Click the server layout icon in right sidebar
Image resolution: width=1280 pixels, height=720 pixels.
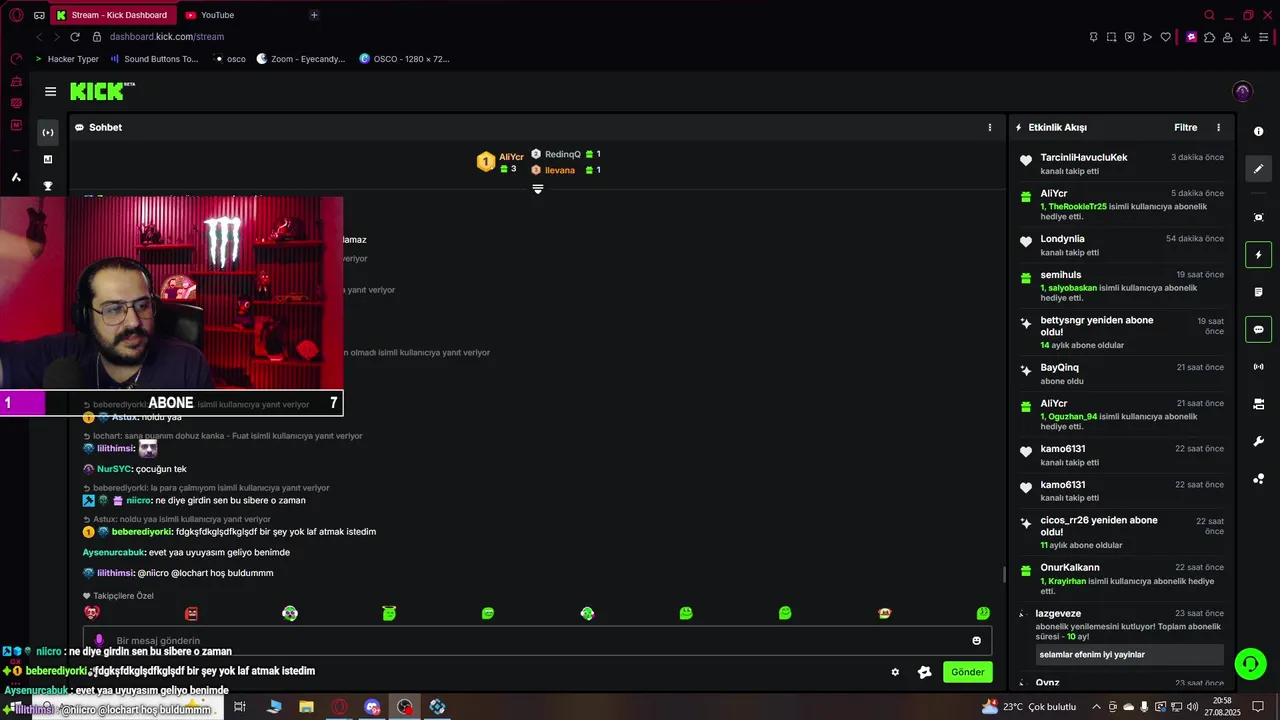1258,404
